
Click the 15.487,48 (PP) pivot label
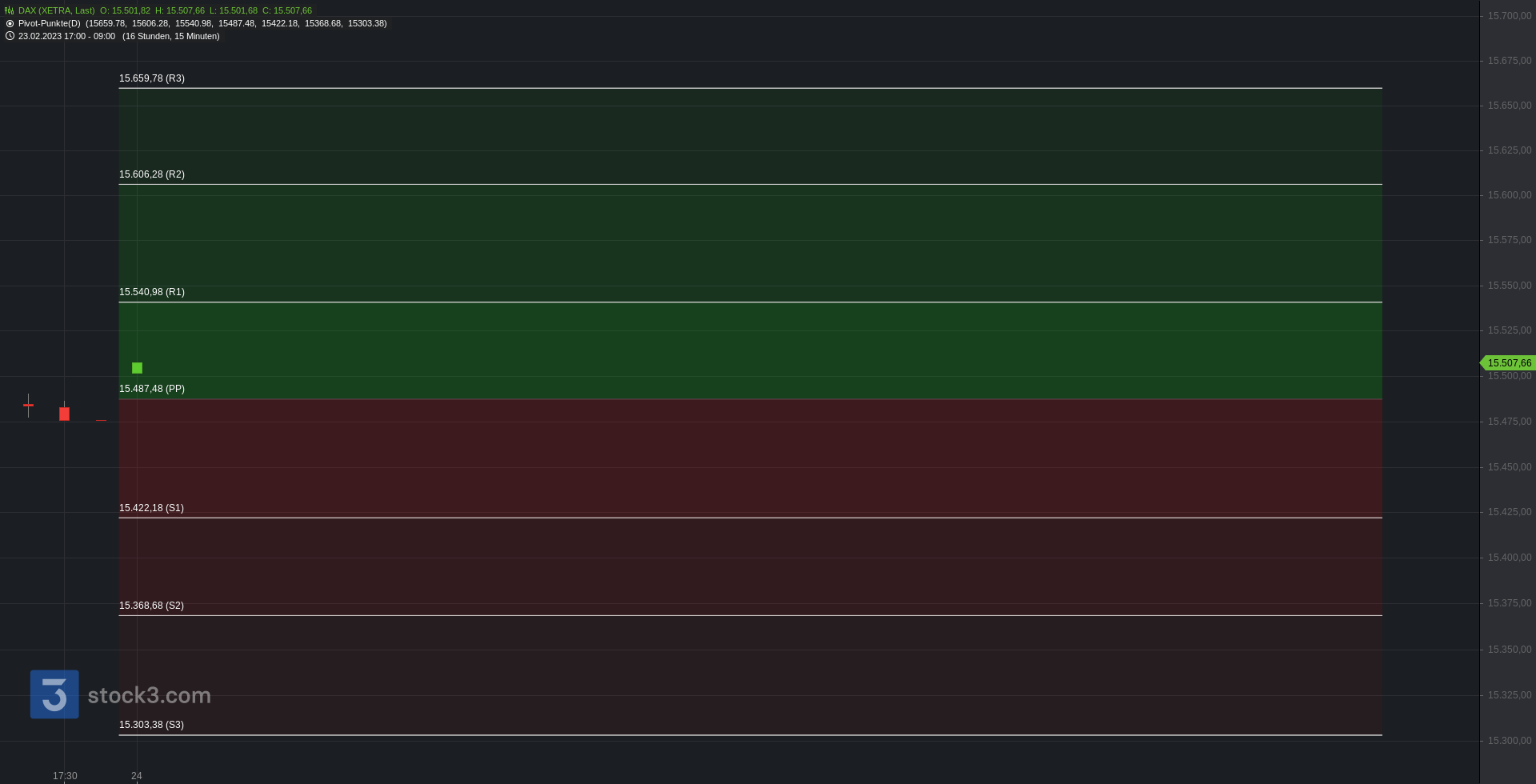click(x=152, y=389)
